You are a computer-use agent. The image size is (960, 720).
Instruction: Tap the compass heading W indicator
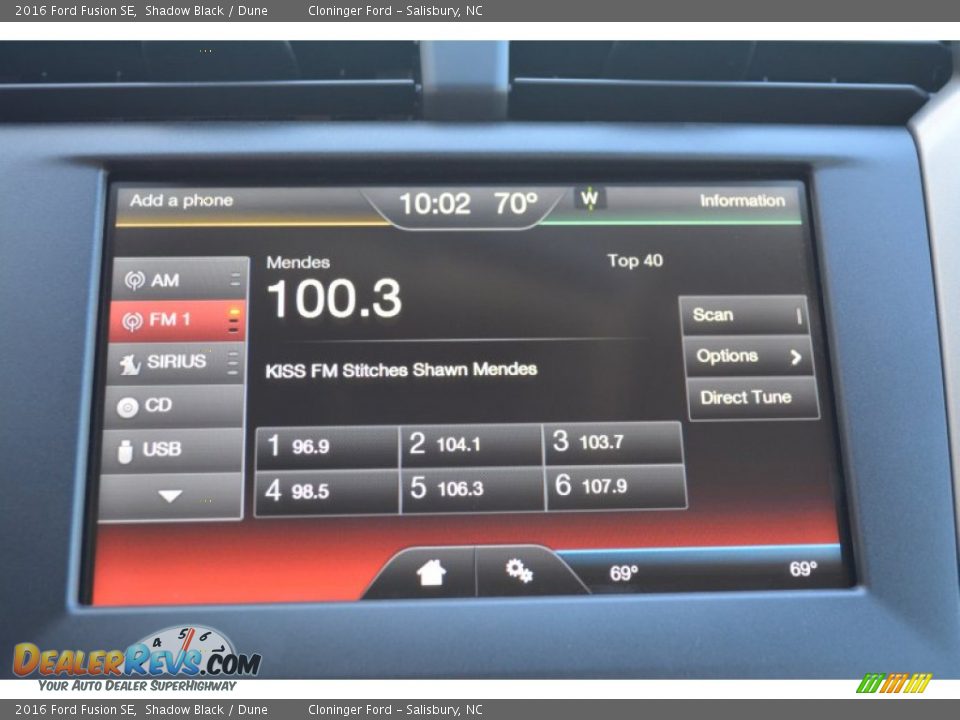pyautogui.click(x=590, y=199)
